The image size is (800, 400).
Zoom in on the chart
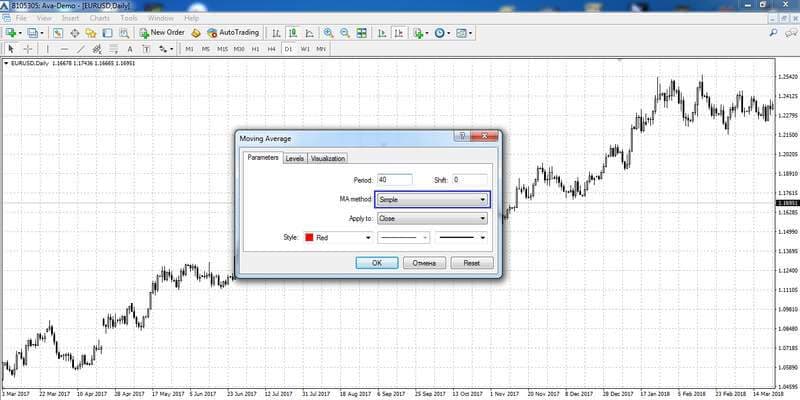point(329,33)
